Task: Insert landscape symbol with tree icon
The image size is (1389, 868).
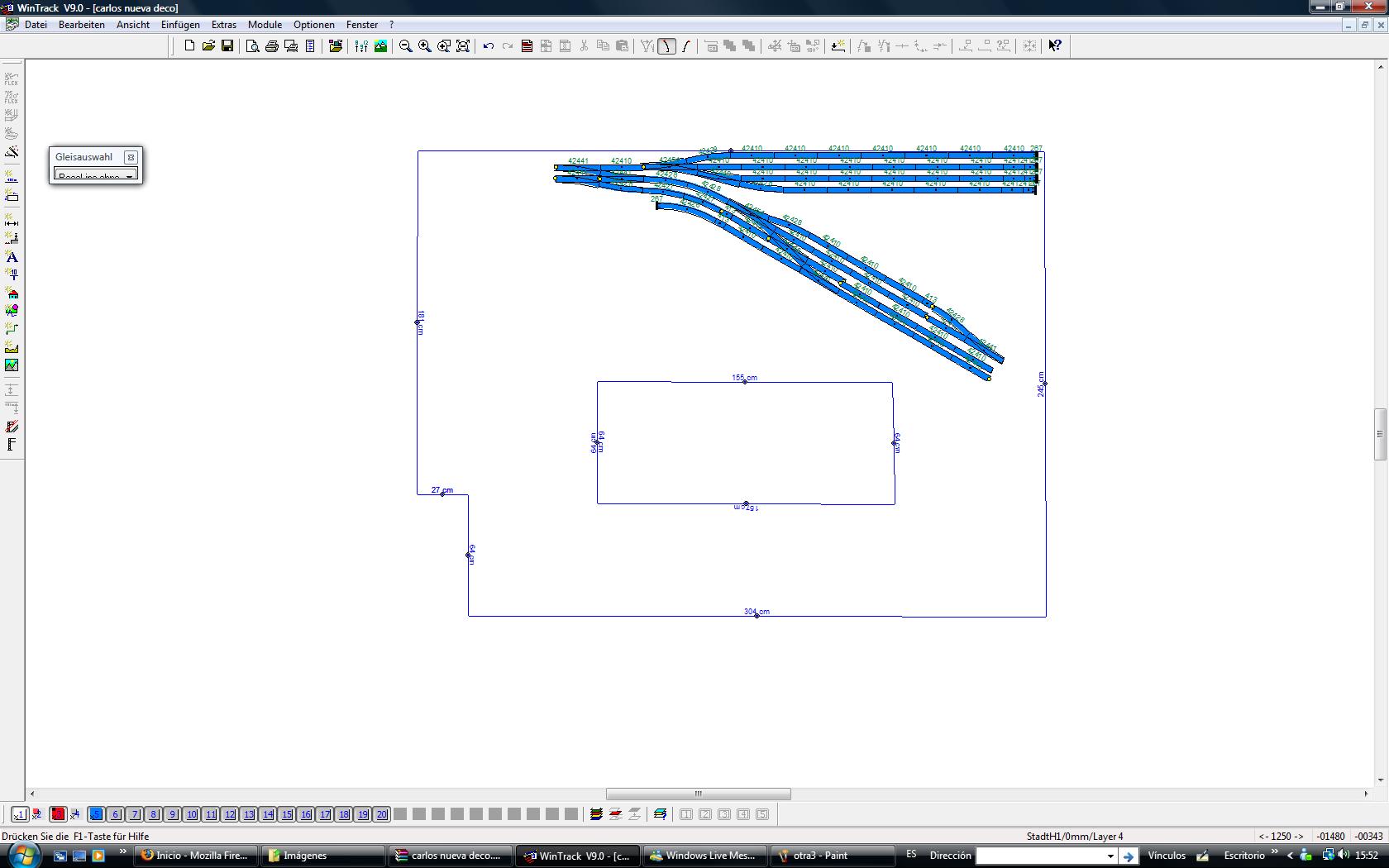Action: click(12, 311)
